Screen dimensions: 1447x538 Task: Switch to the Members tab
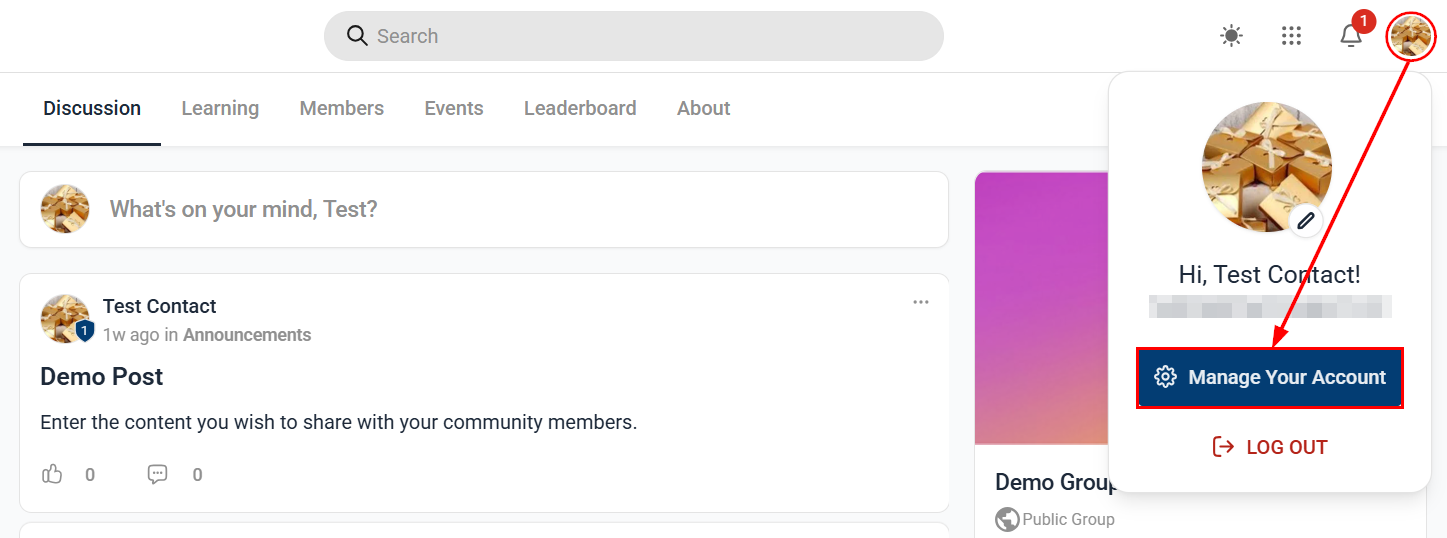coord(342,108)
